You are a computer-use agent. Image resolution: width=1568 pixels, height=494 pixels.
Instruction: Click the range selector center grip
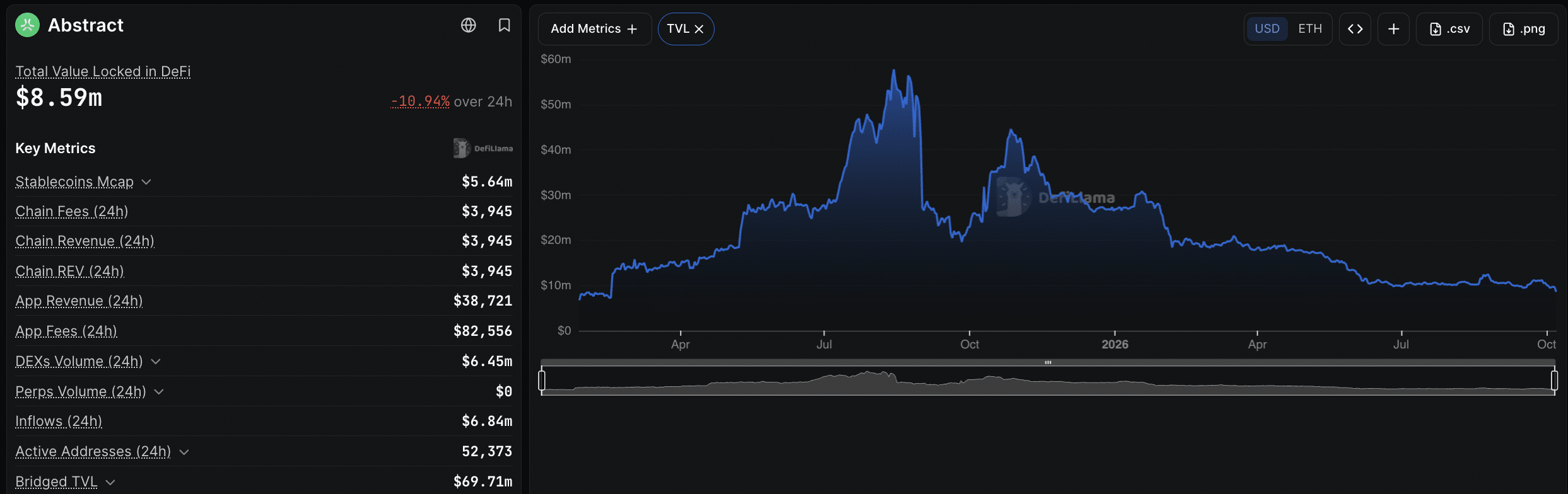[x=1048, y=362]
